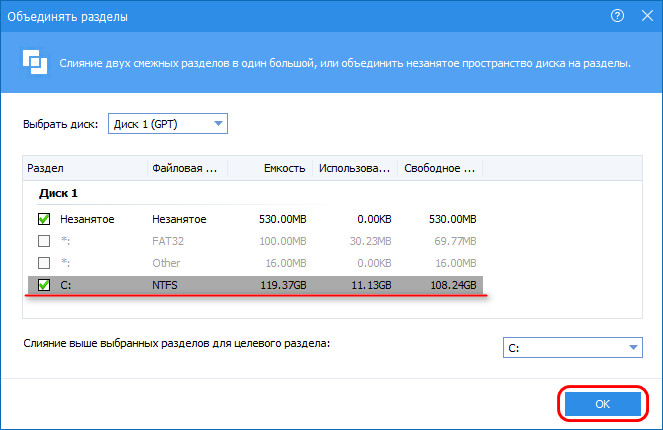Sort by the Файловая column header
This screenshot has width=663, height=430.
[187, 168]
